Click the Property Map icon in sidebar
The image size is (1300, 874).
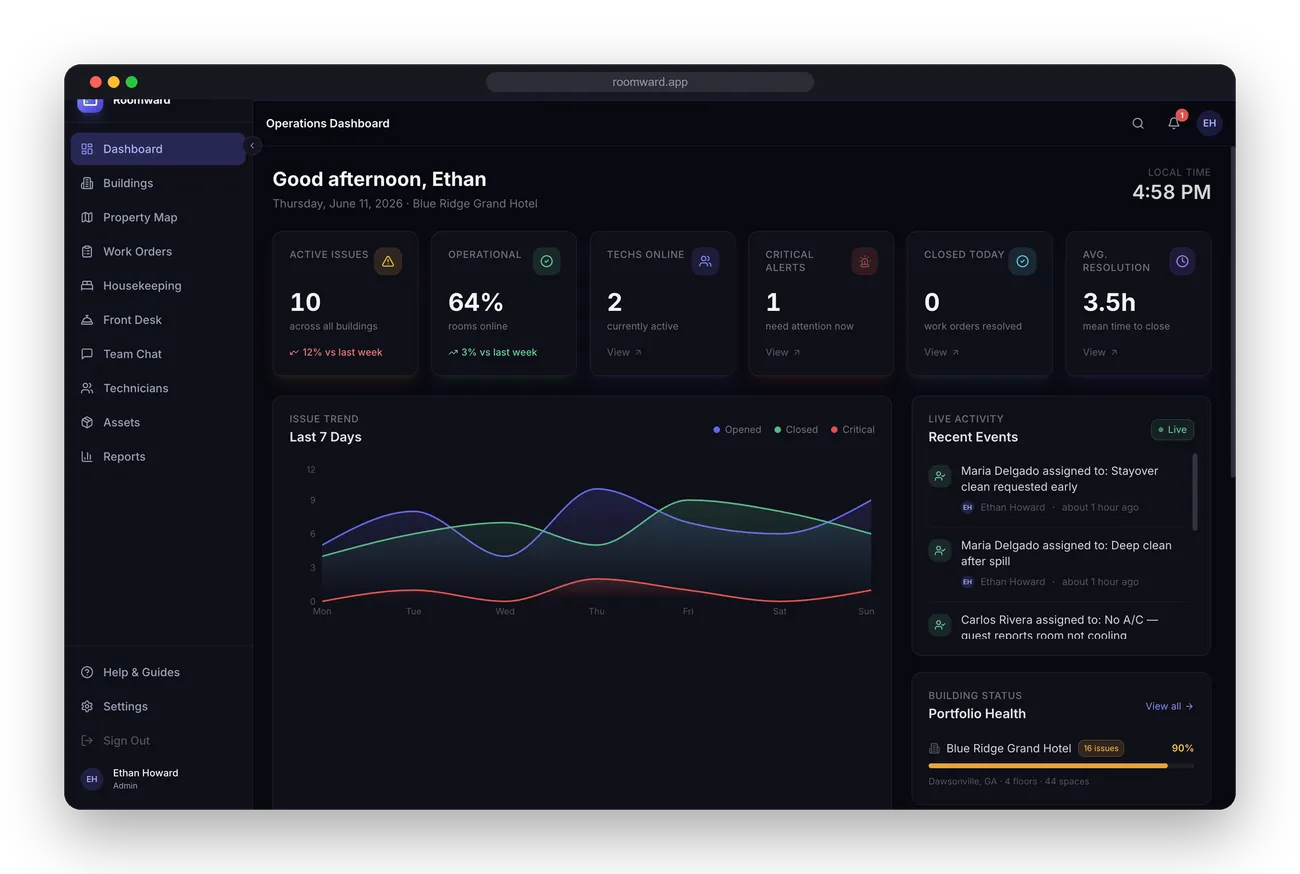click(87, 217)
